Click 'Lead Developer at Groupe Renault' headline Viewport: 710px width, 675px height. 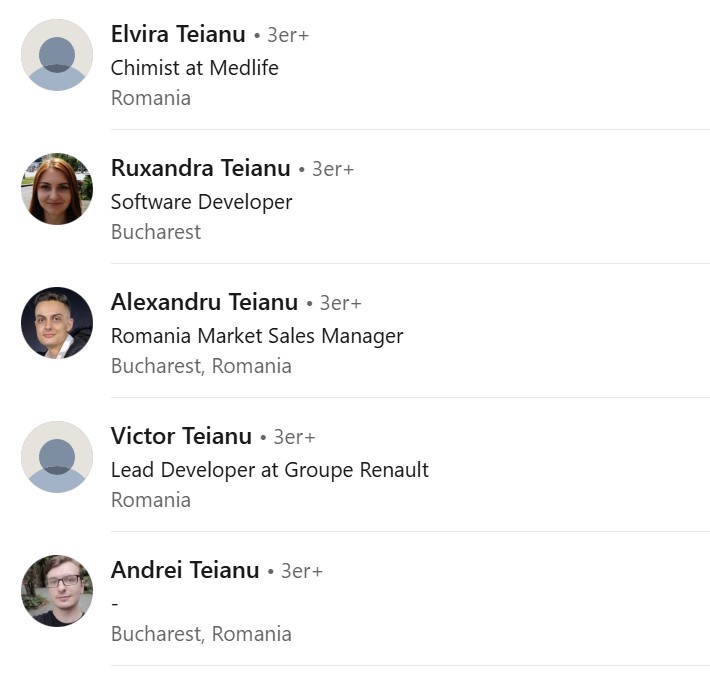coord(269,470)
